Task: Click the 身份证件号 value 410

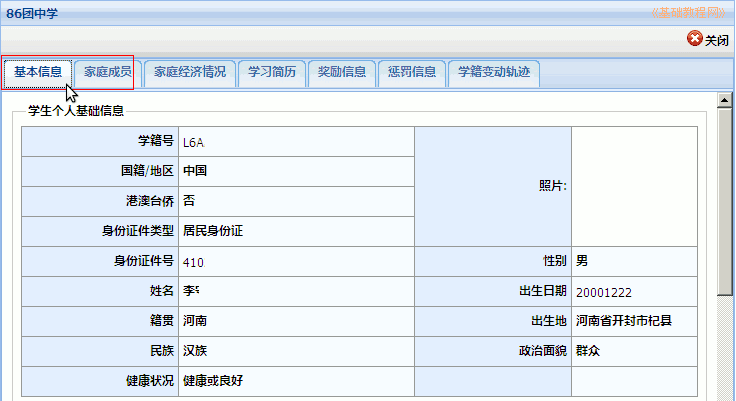Action: coord(193,262)
